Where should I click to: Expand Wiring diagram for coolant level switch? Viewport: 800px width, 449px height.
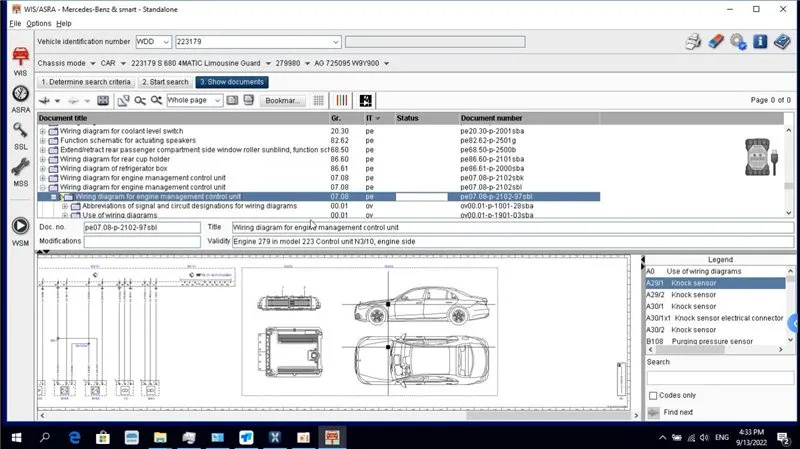pos(43,131)
